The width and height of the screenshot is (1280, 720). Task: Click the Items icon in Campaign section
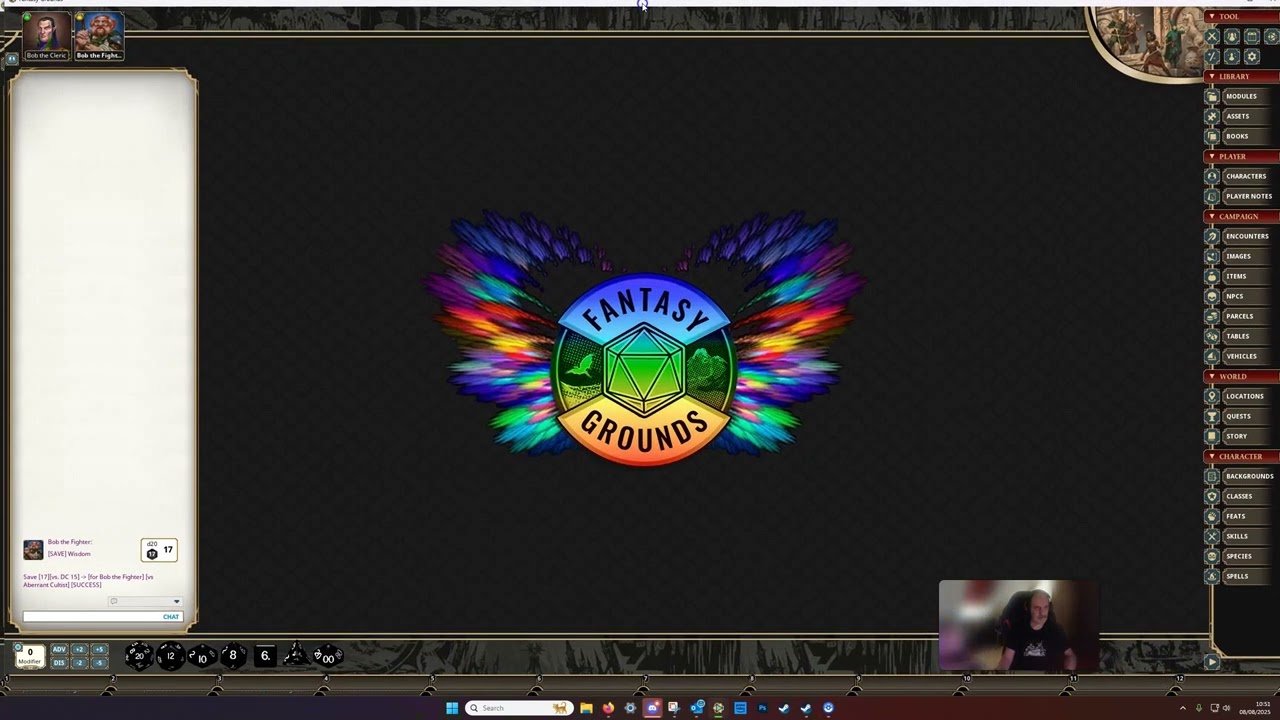(1212, 276)
